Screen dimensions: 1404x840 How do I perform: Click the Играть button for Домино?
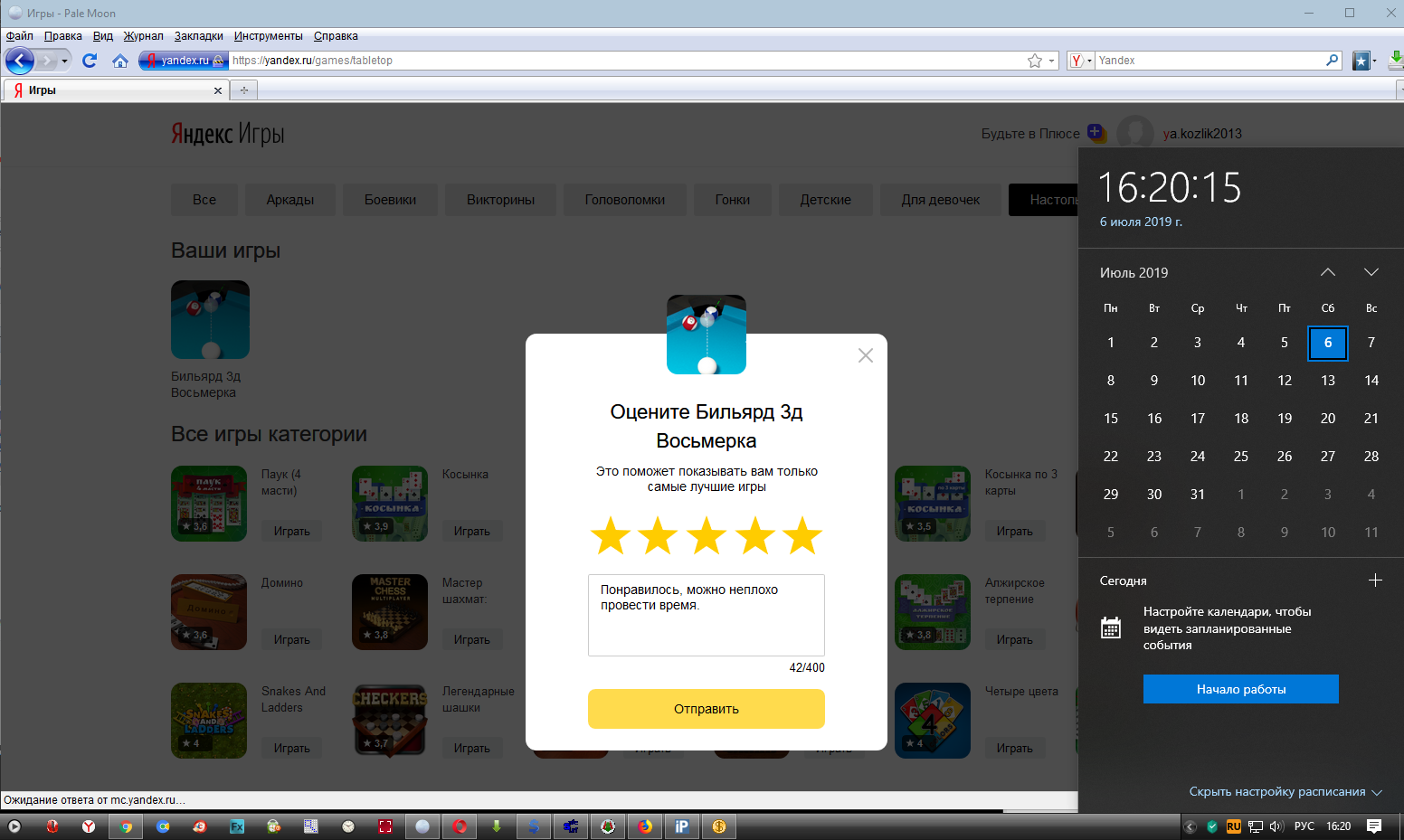pyautogui.click(x=292, y=640)
